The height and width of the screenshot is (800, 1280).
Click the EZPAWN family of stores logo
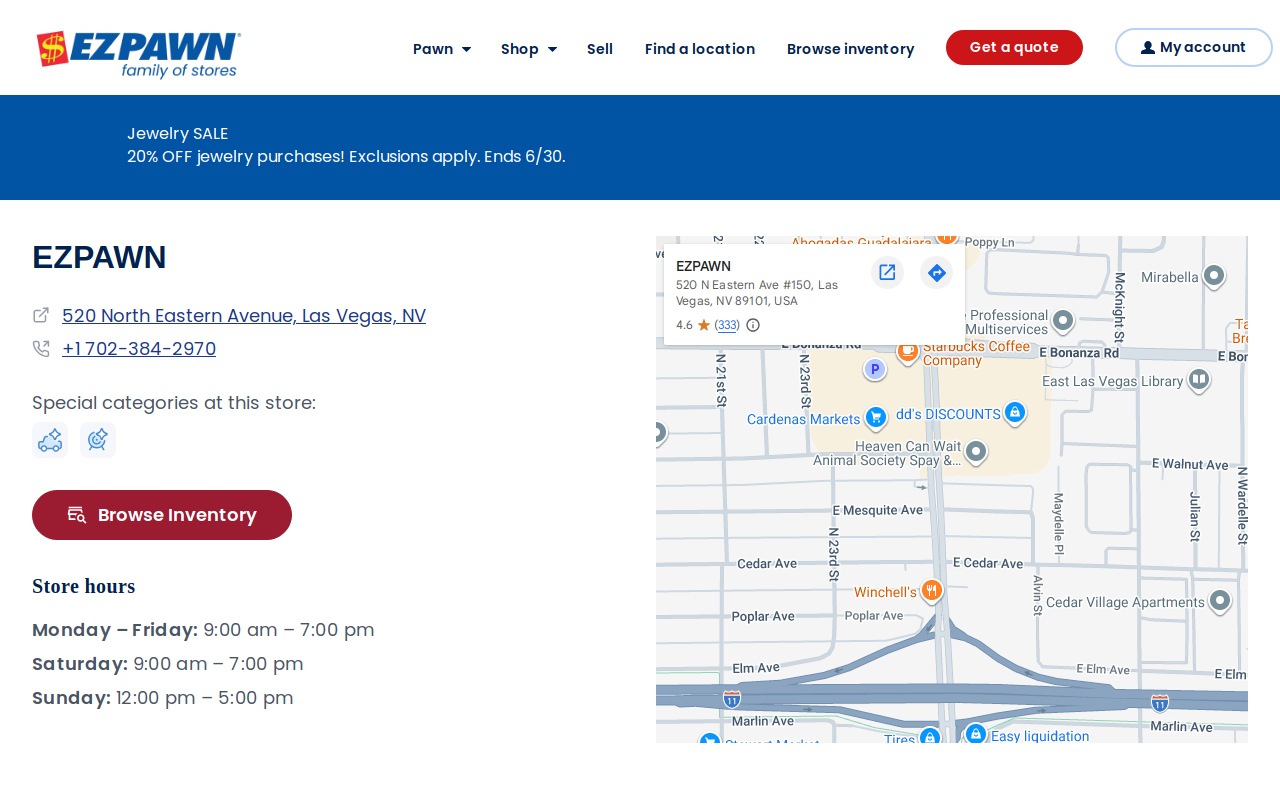click(138, 54)
